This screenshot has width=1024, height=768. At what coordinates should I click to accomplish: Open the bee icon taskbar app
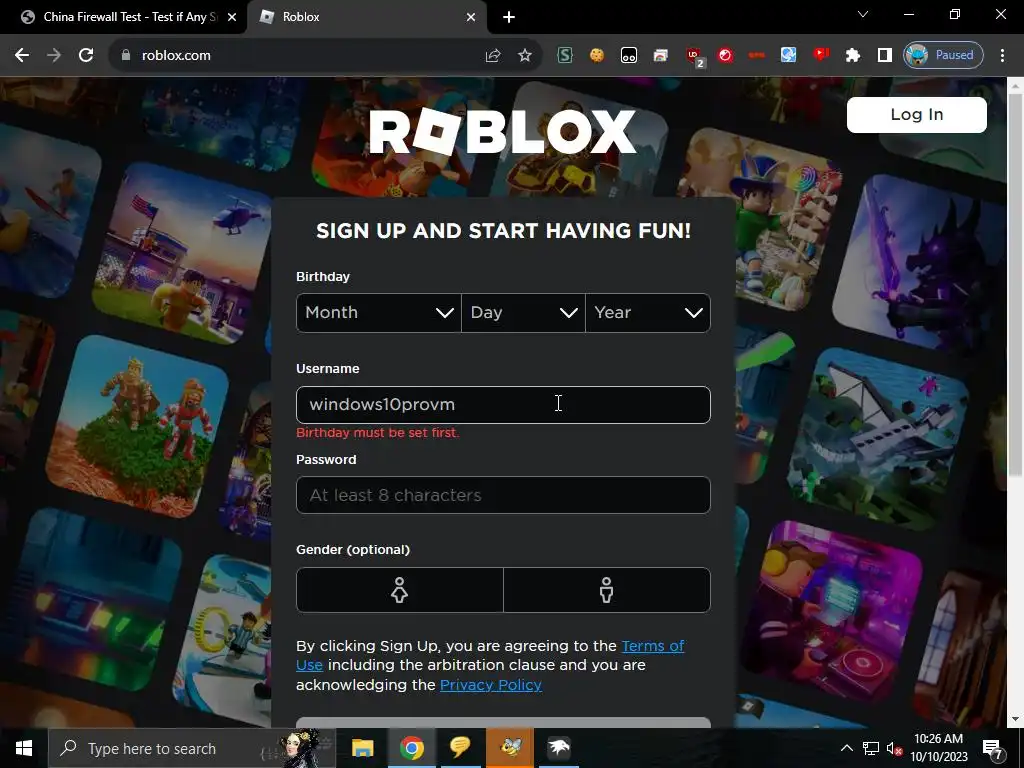click(x=510, y=748)
